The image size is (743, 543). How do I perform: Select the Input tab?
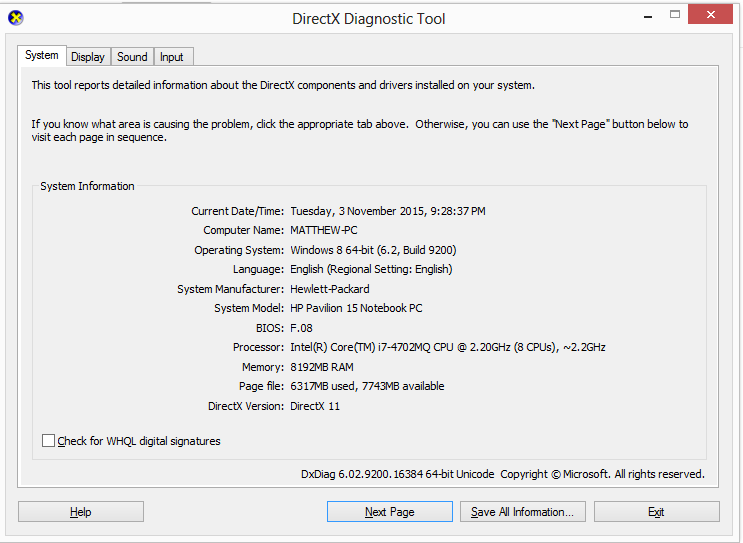[172, 57]
